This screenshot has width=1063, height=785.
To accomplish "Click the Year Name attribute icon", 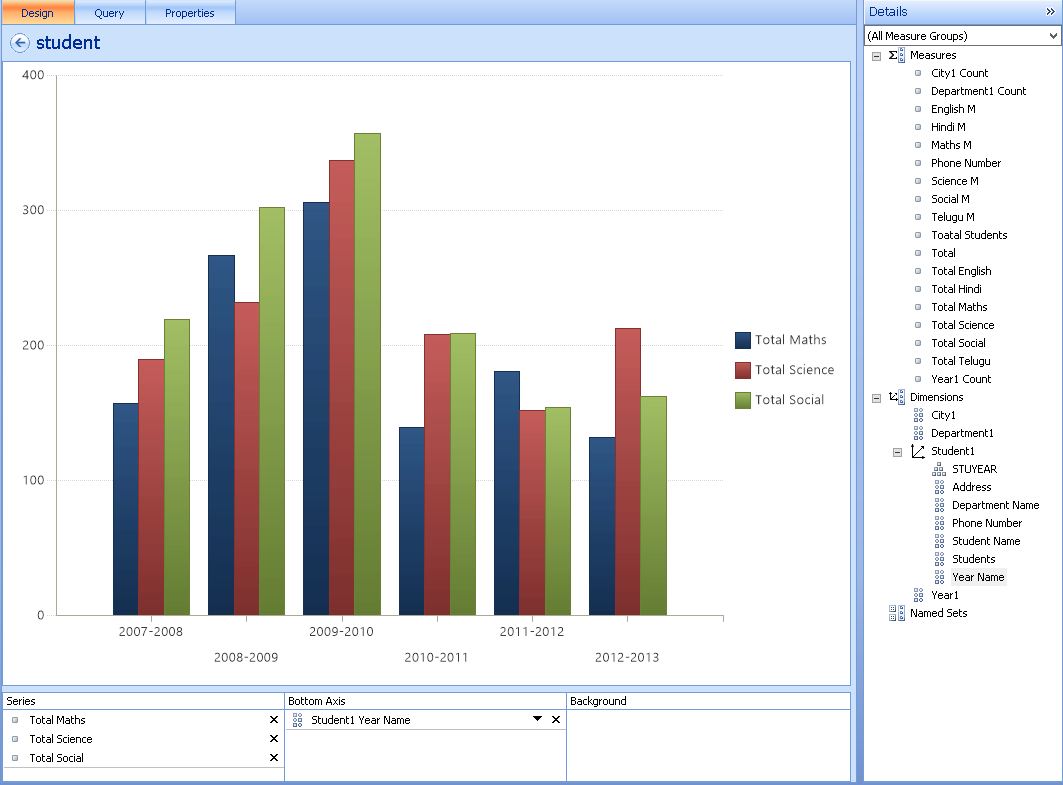I will (x=938, y=577).
